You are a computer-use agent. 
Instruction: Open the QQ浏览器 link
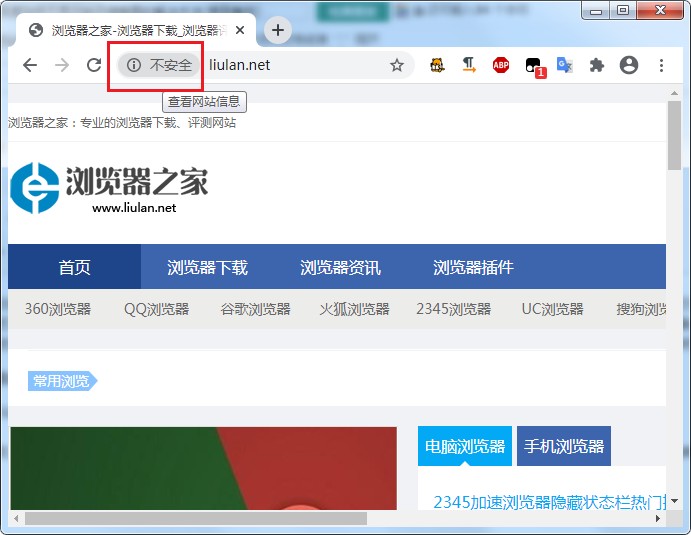(156, 309)
